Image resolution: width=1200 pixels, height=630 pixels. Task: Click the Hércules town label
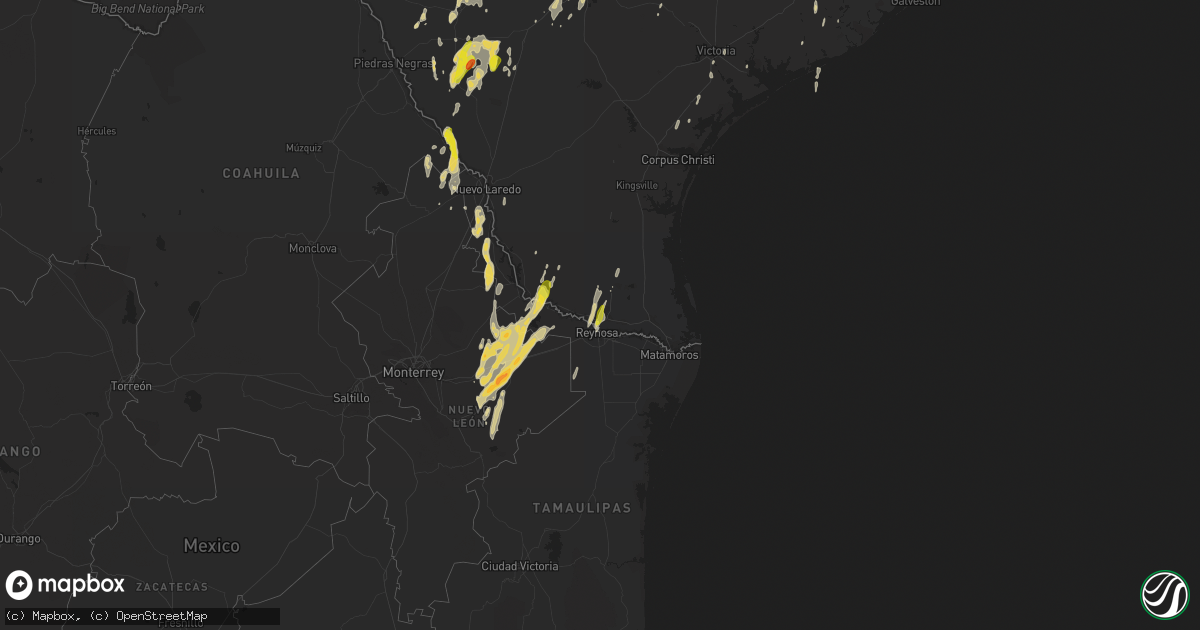[x=97, y=131]
